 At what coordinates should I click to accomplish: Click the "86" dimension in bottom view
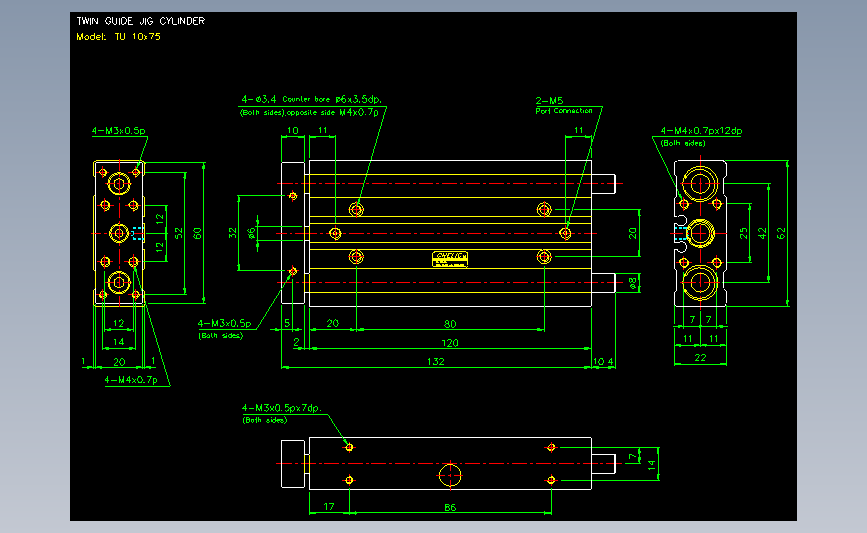[450, 508]
